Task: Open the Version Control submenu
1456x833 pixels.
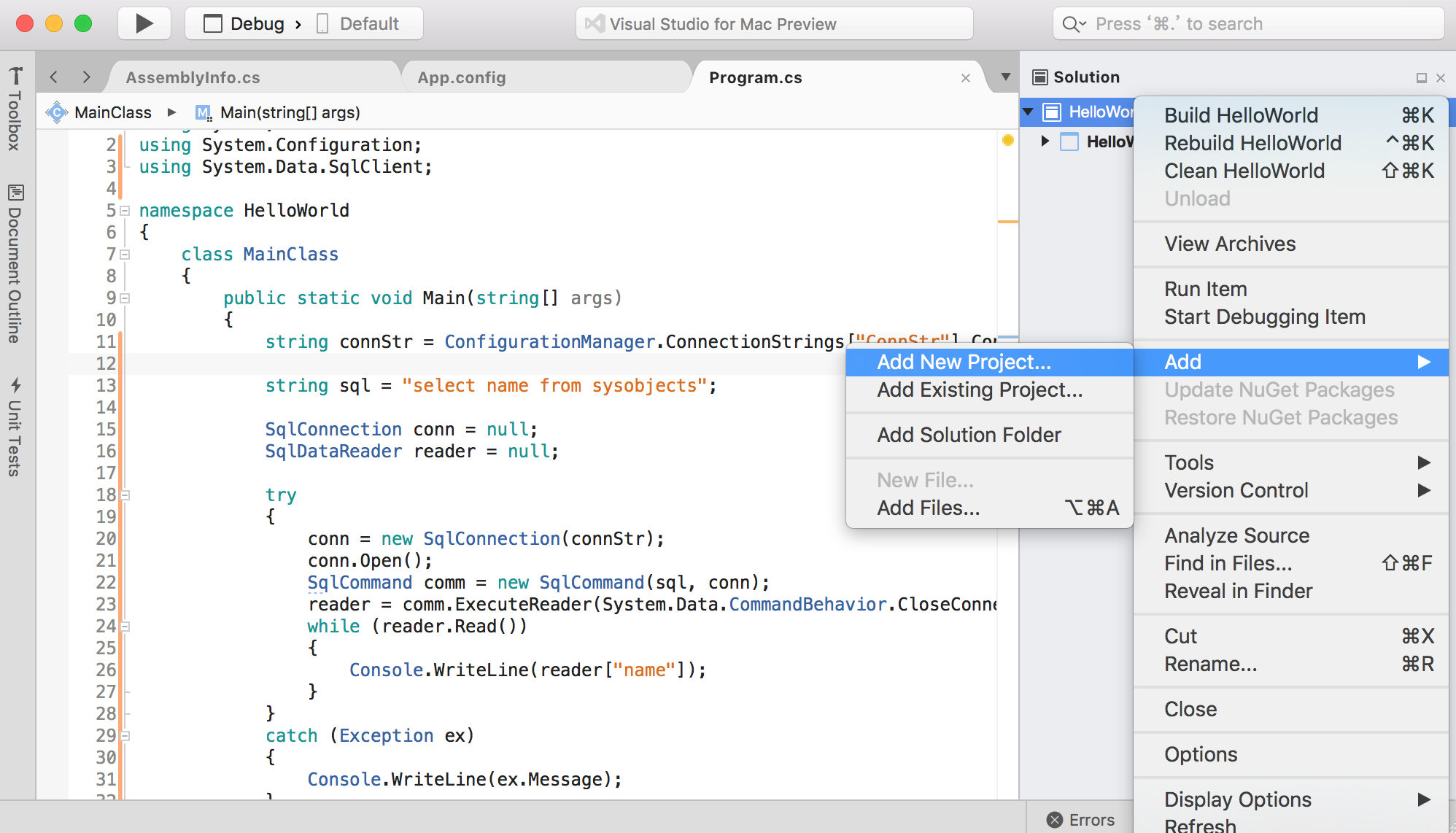Action: 1291,490
